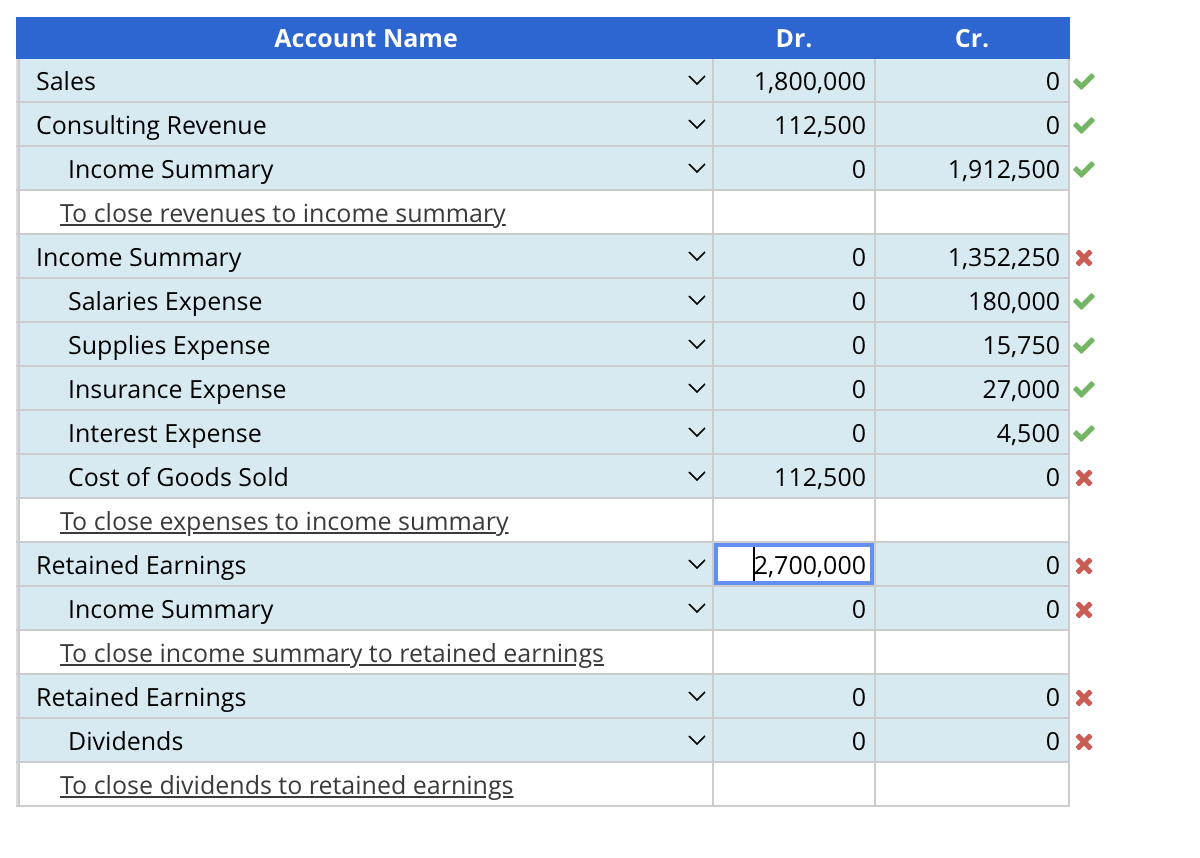Click the green checkmark for Salaries Expense

(x=1084, y=301)
